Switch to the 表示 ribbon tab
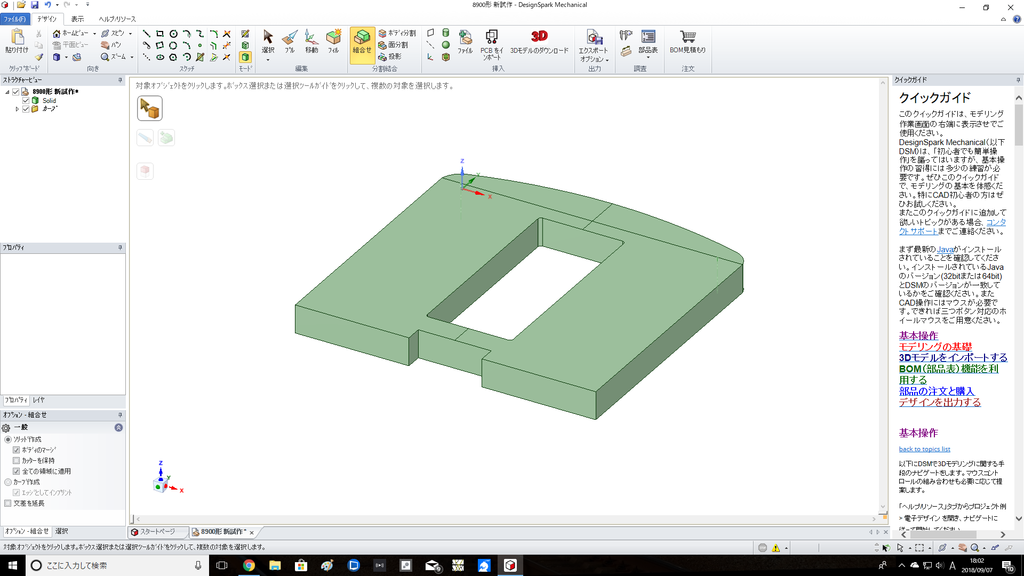 [77, 19]
